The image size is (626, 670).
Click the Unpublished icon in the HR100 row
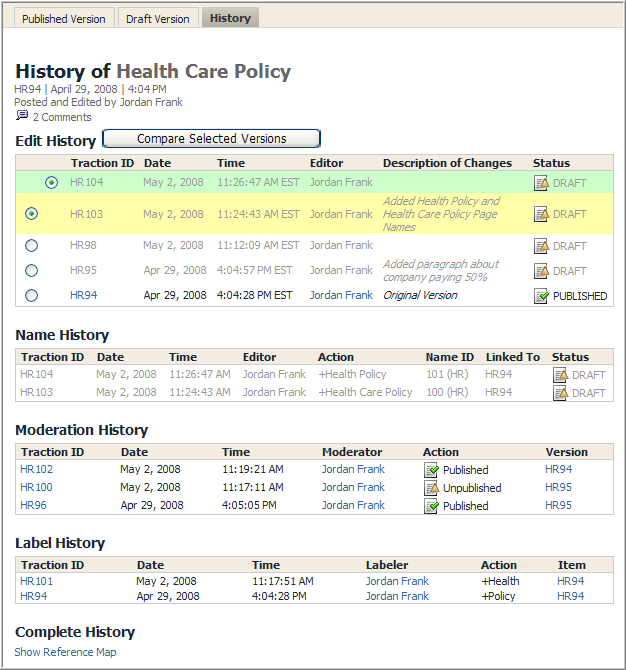(431, 488)
